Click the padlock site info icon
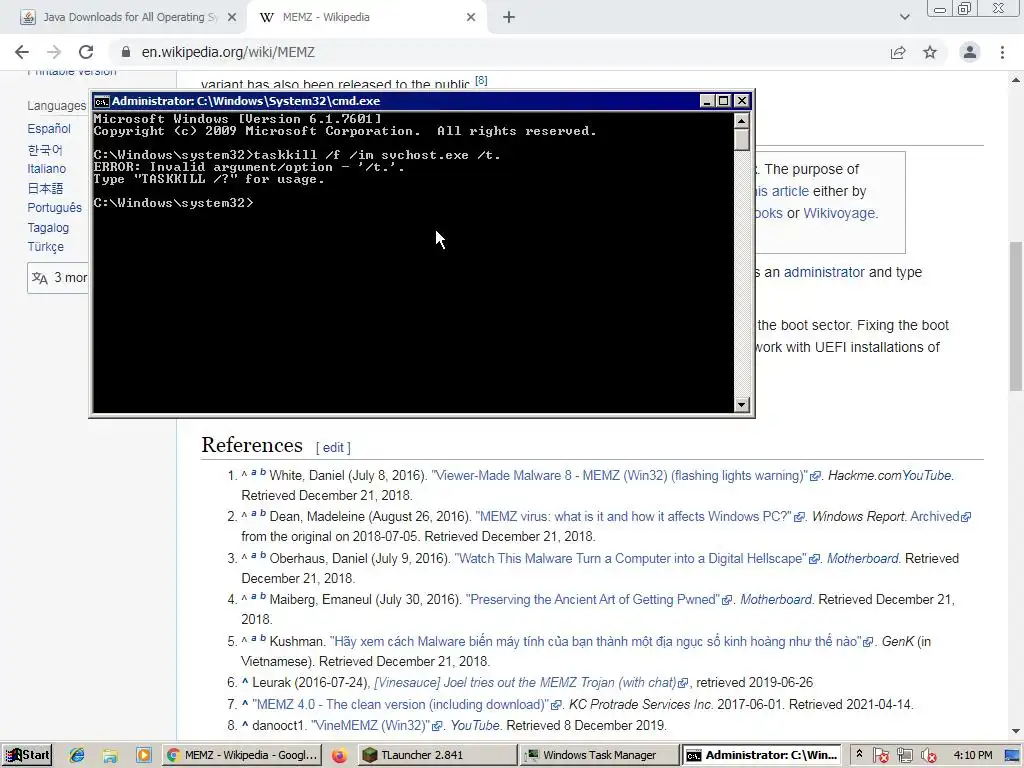This screenshot has height=768, width=1024. pos(126,52)
